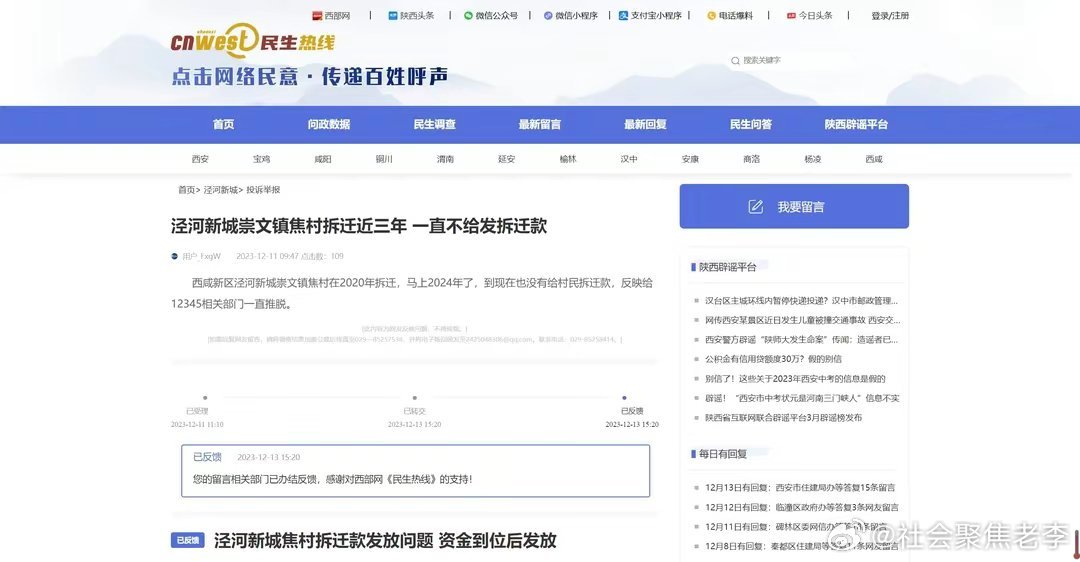The height and width of the screenshot is (562, 1080).
Task: Open the 登录/注册 login link
Action: [890, 16]
